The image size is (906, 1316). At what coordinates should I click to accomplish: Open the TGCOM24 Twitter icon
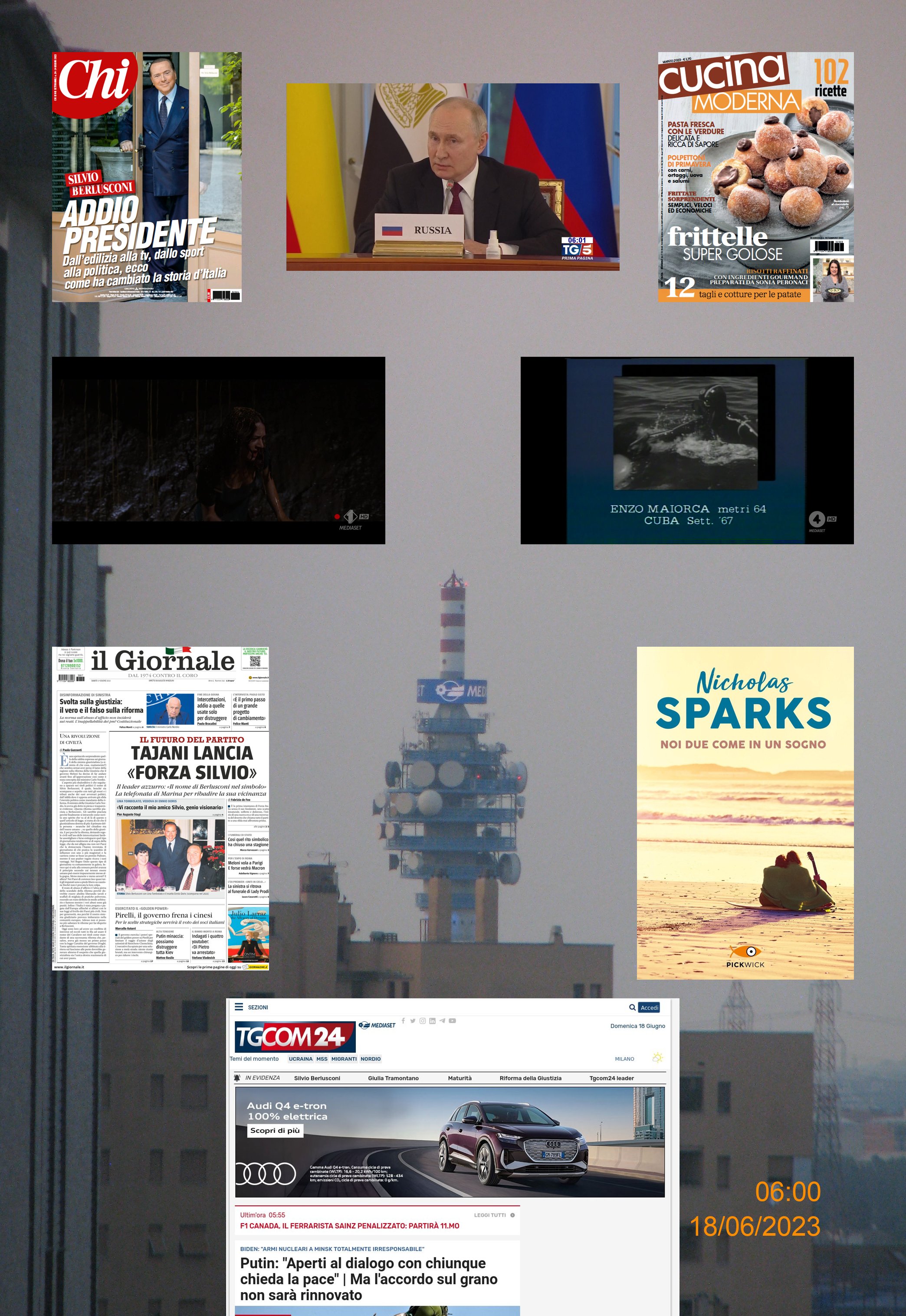point(413,1020)
